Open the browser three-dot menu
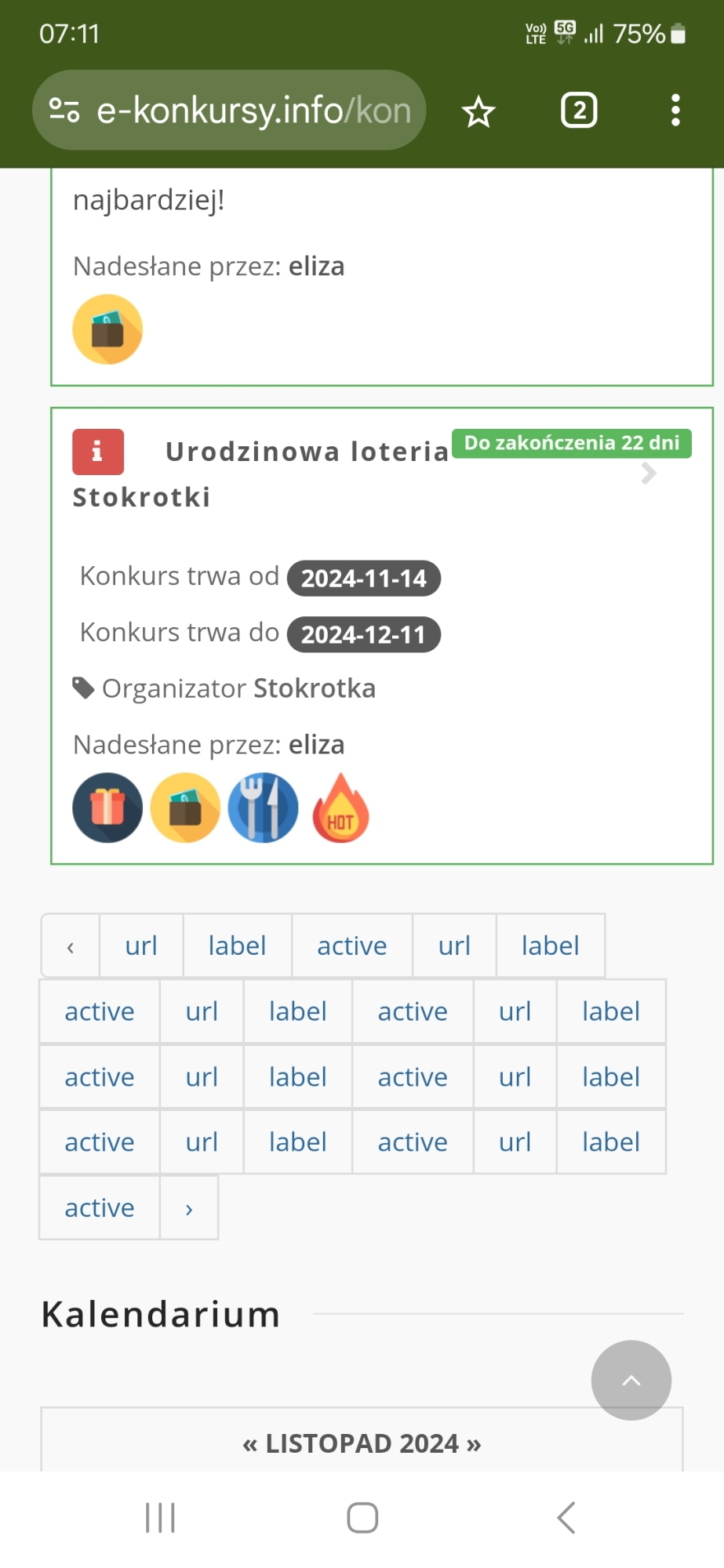Viewport: 724px width, 1568px height. tap(675, 111)
